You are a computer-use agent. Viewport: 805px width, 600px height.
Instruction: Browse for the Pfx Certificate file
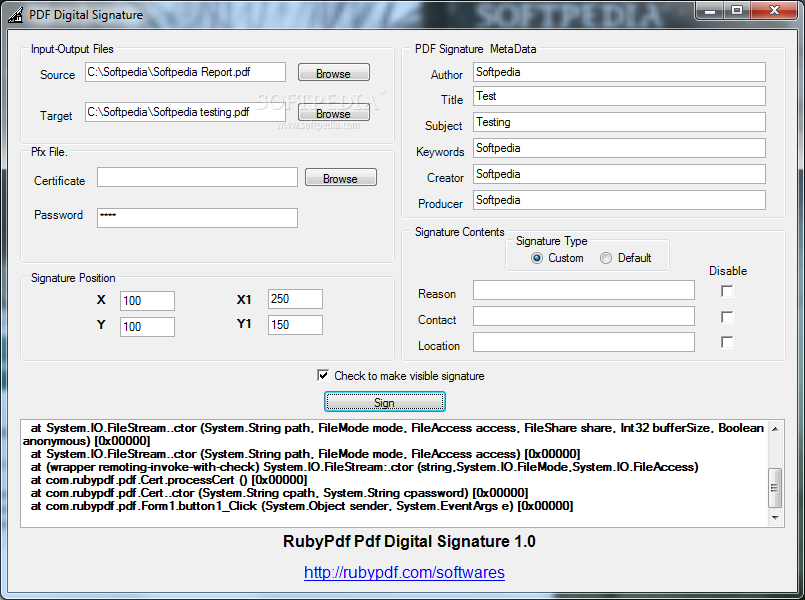340,178
